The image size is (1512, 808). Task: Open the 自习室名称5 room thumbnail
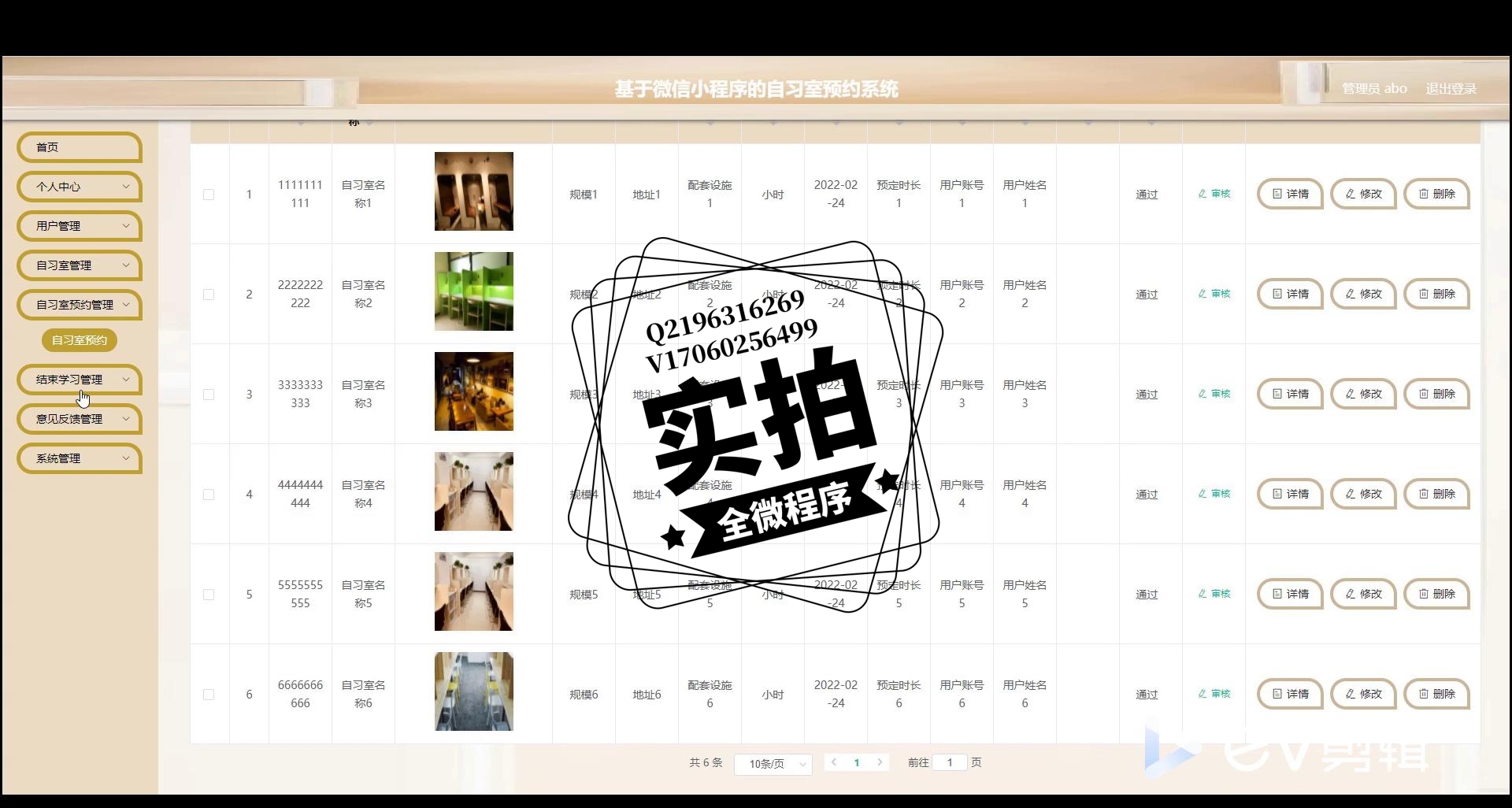pyautogui.click(x=474, y=591)
